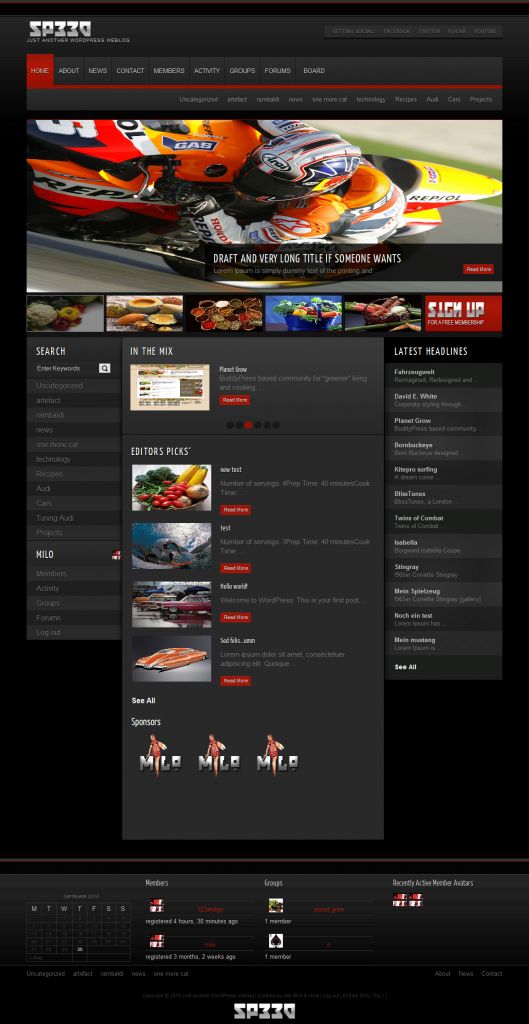
Task: Click the search magnifier icon
Action: click(x=104, y=368)
